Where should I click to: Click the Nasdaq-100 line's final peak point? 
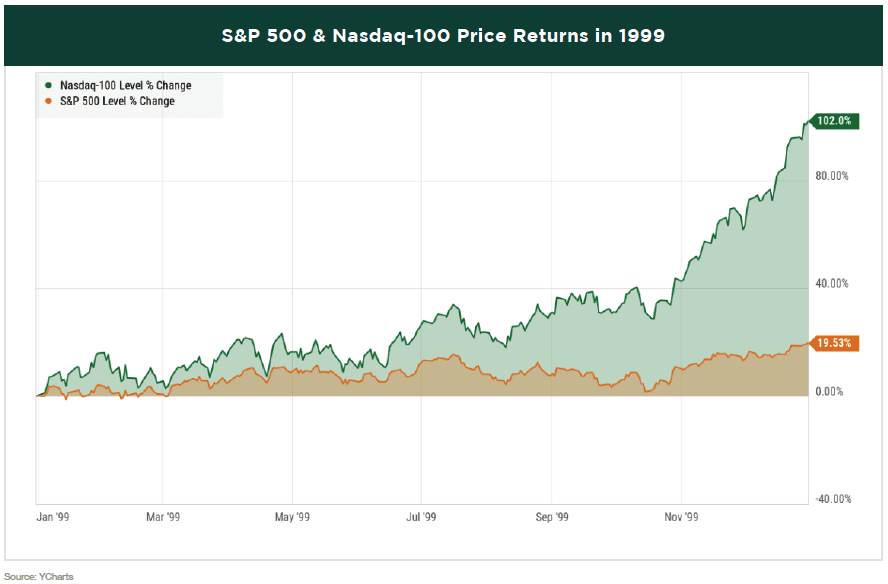click(x=806, y=123)
